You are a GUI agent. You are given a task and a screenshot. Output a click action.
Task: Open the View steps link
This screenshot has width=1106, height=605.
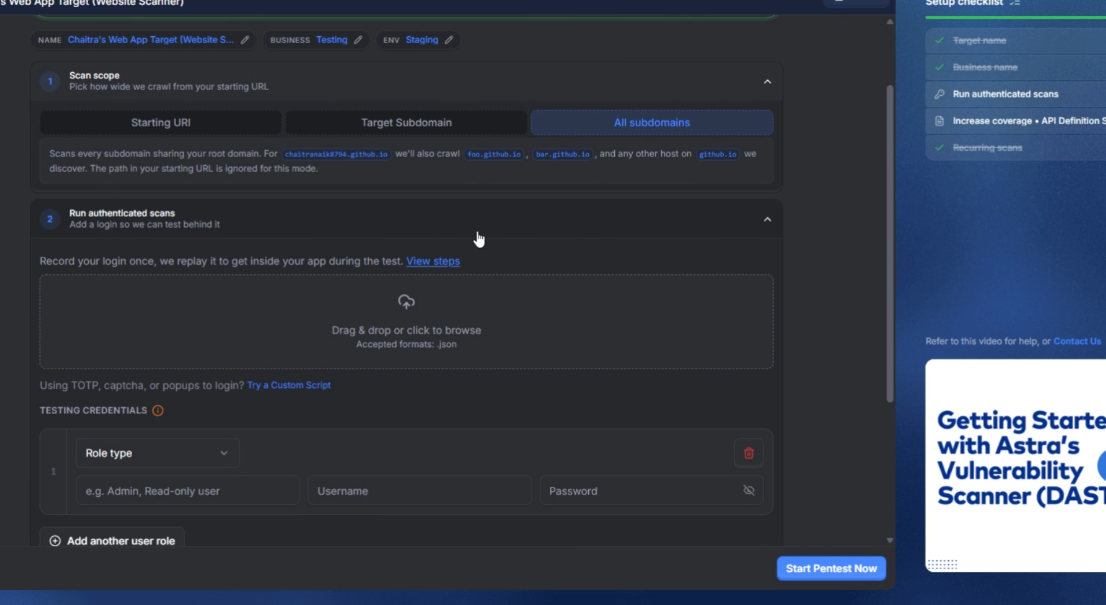coord(433,261)
